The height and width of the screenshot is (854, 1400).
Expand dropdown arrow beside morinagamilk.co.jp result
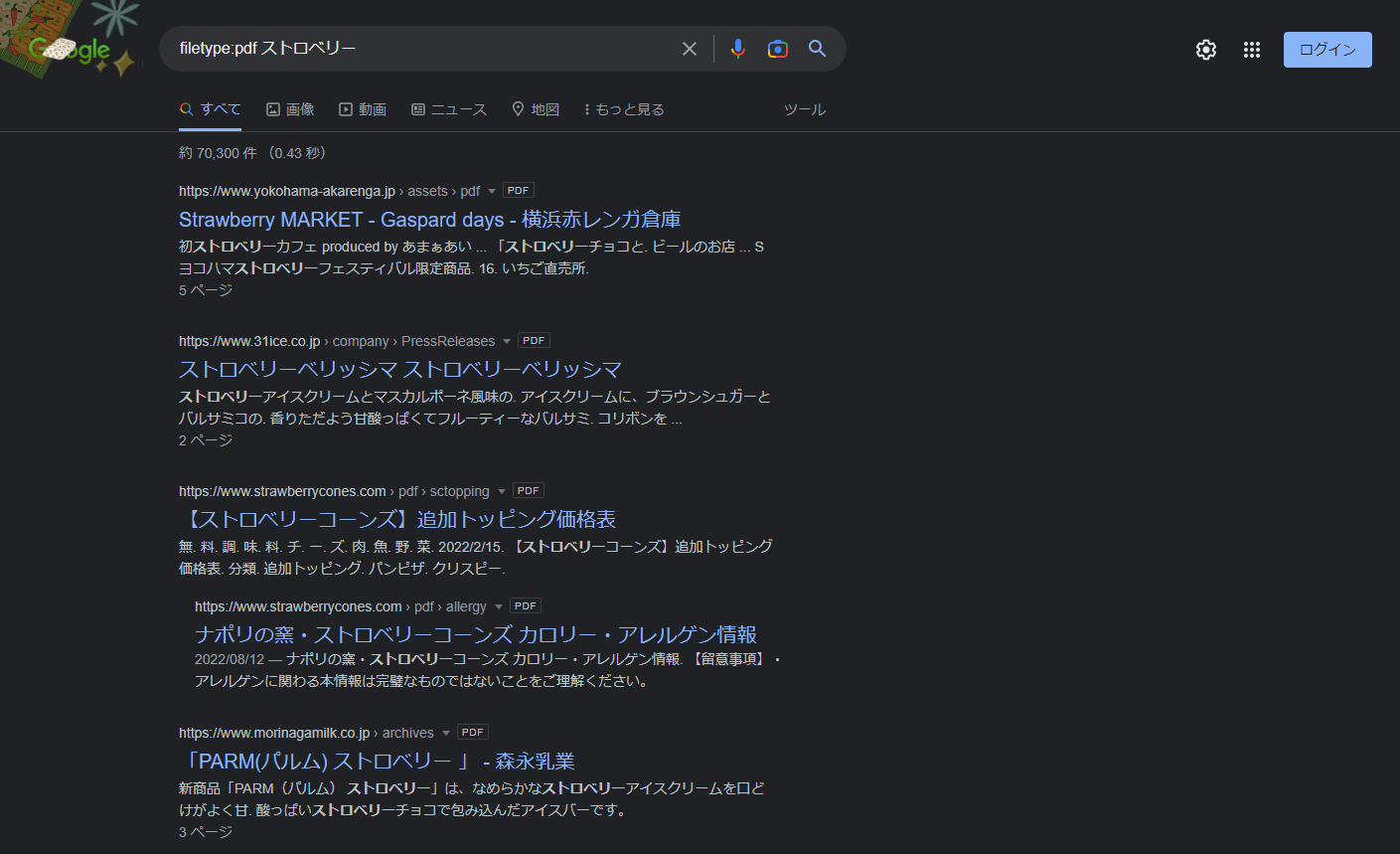[446, 733]
